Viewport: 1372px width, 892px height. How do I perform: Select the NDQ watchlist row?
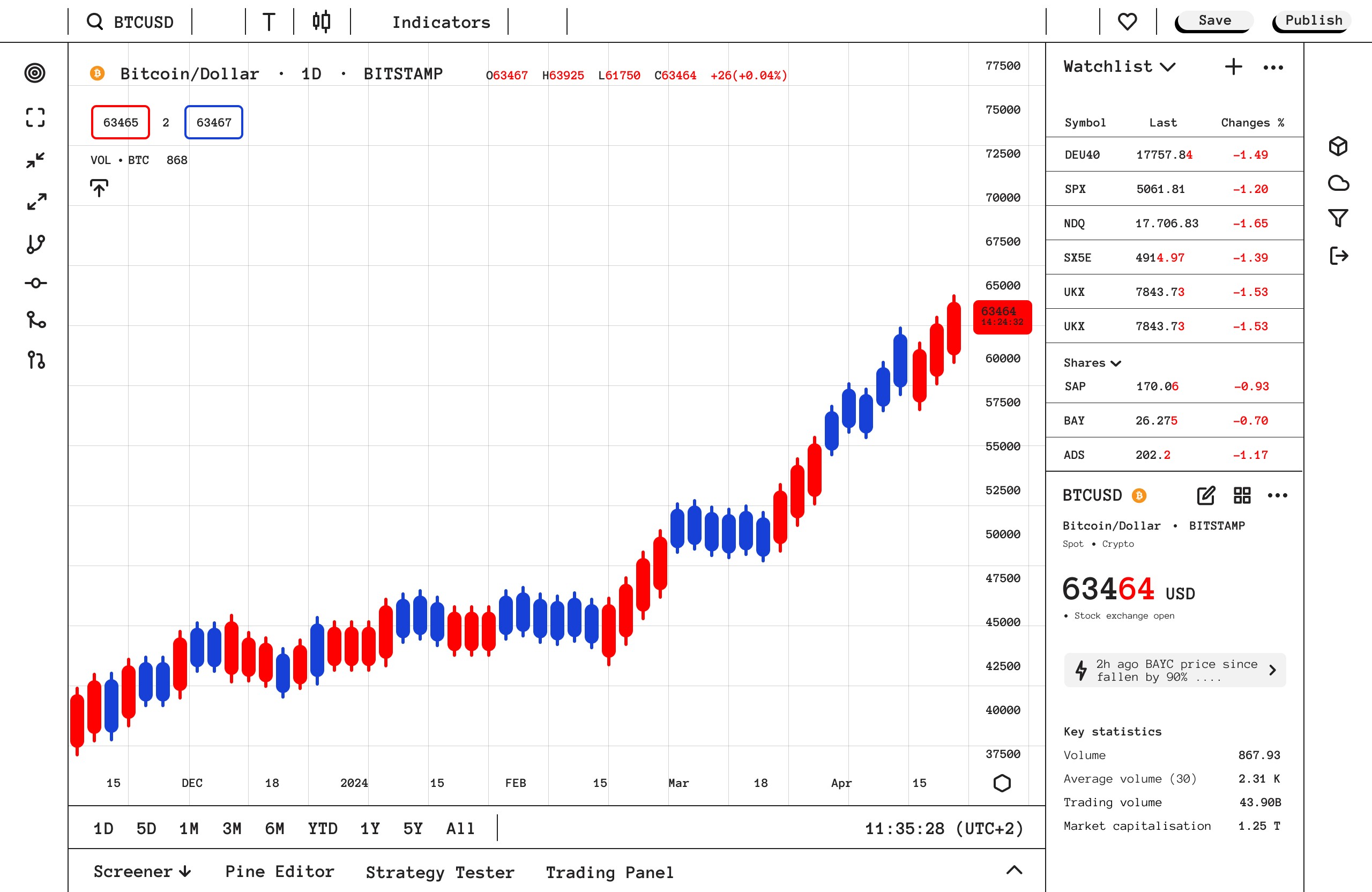[1174, 223]
